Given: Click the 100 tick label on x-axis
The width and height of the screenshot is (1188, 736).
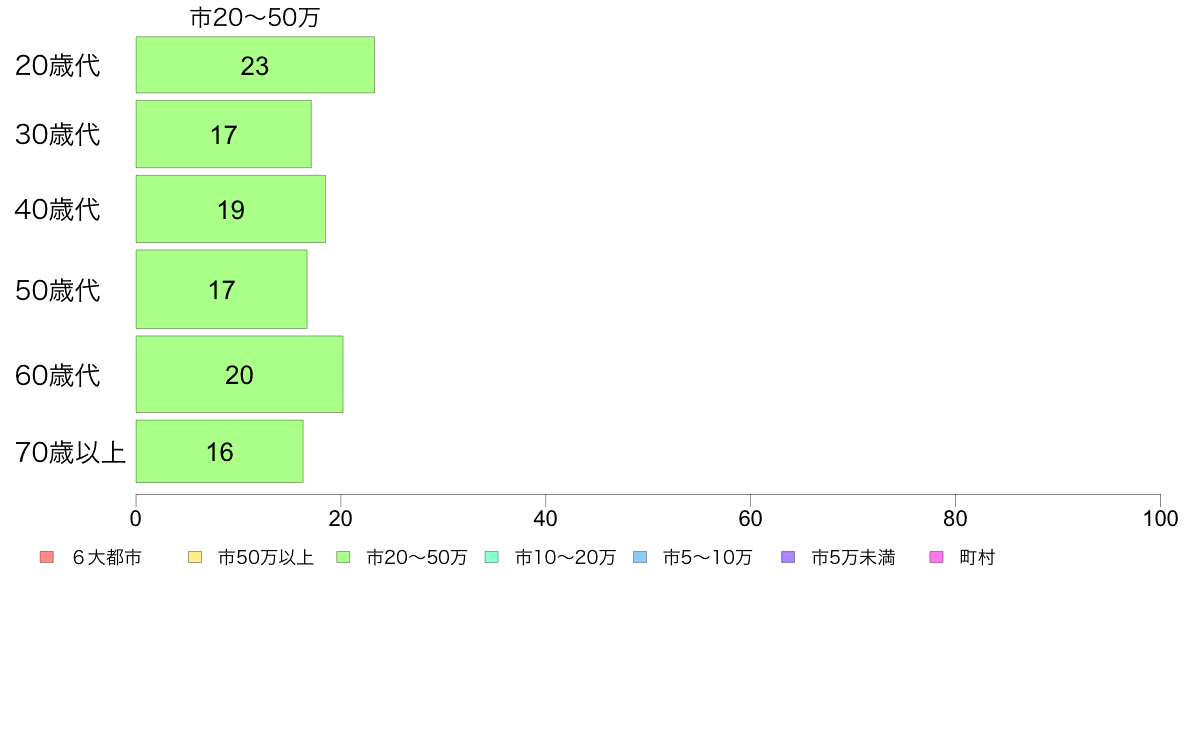Looking at the screenshot, I should coord(1160,518).
